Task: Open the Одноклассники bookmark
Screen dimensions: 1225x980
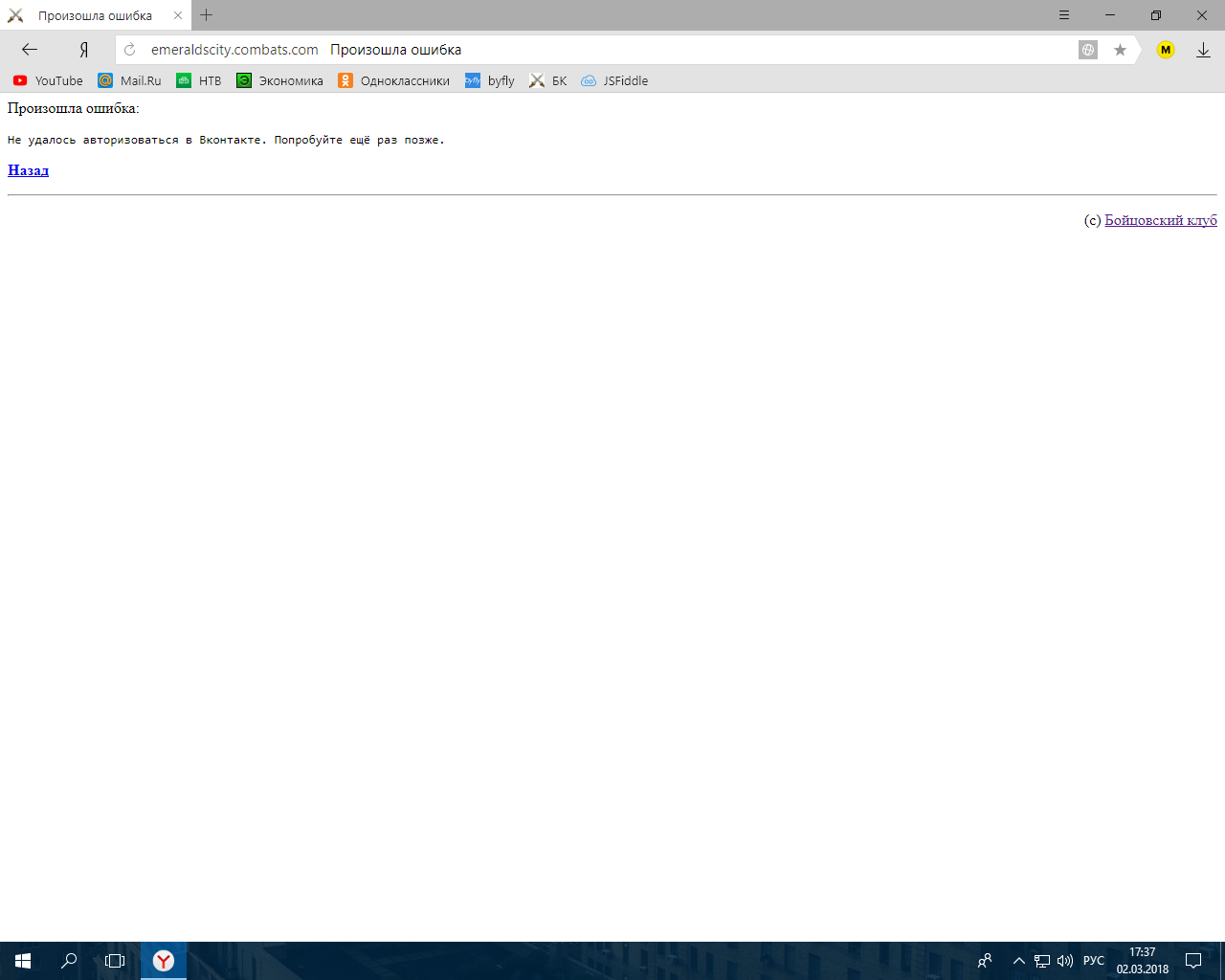Action: coord(393,80)
